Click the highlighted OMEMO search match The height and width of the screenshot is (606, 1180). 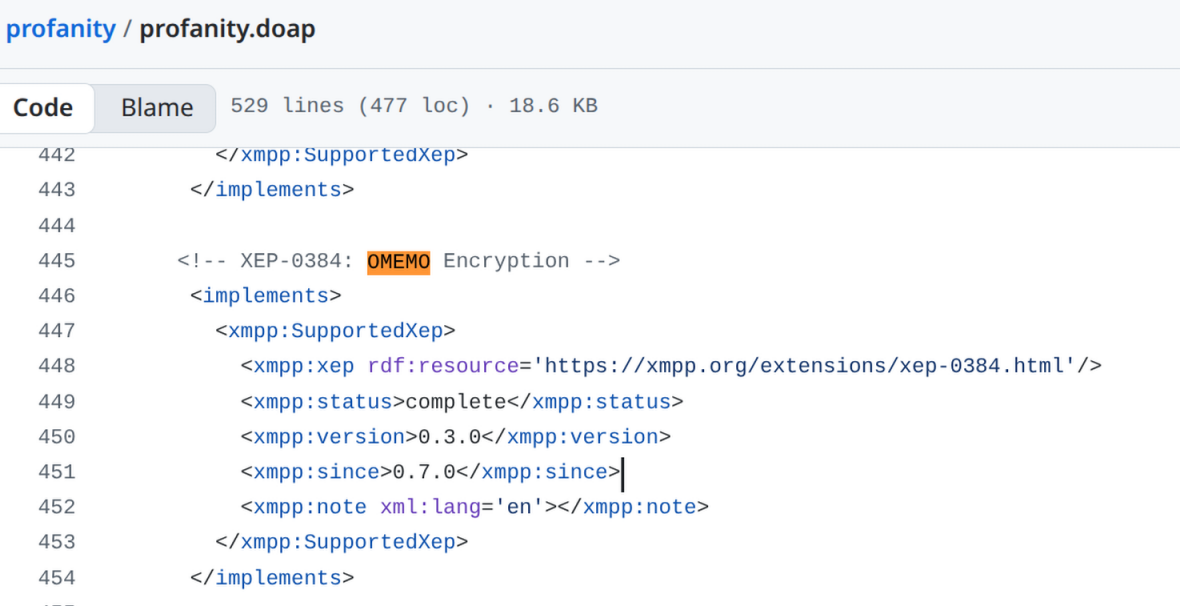(398, 261)
